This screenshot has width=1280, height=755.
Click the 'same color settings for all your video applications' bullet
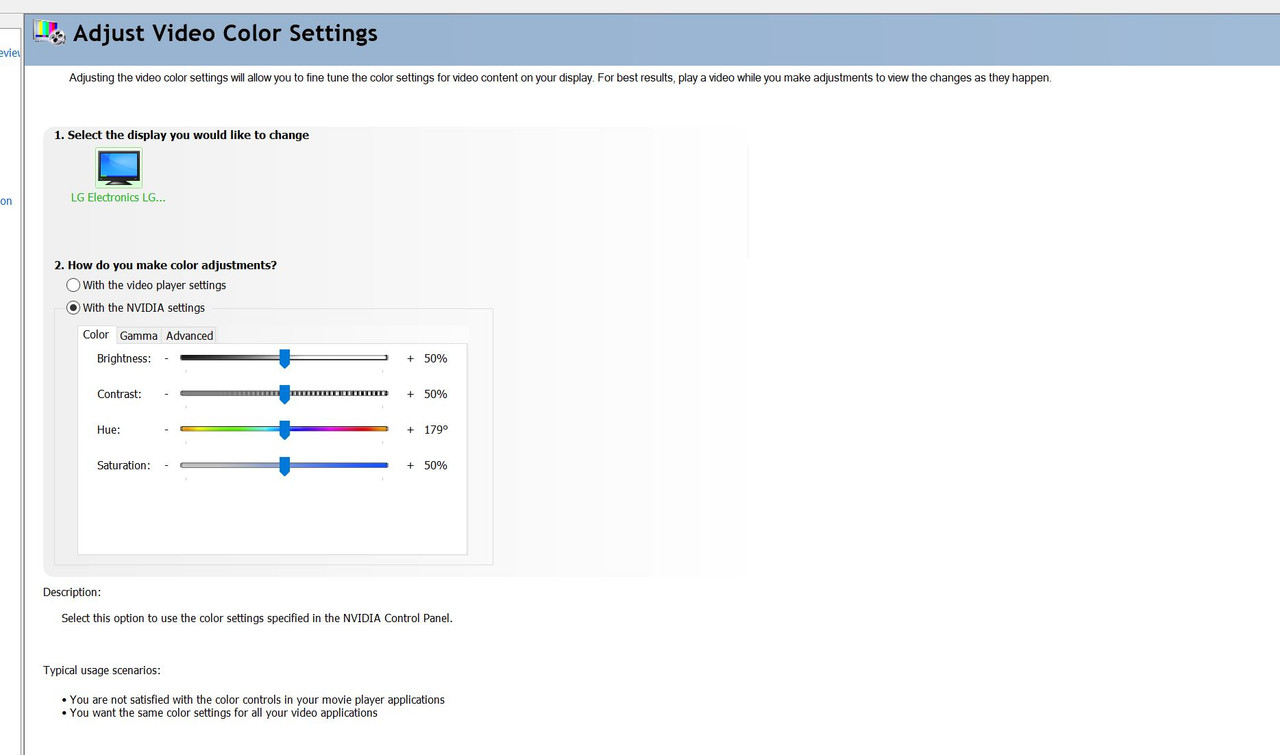coord(224,713)
